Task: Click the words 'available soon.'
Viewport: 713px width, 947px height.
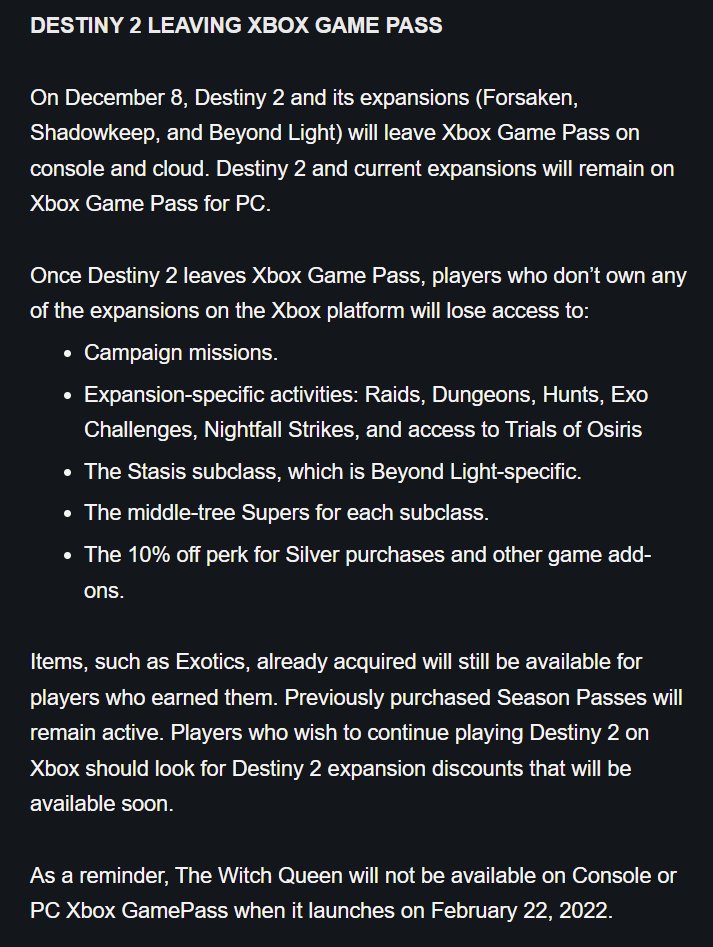Action: pyautogui.click(x=101, y=804)
